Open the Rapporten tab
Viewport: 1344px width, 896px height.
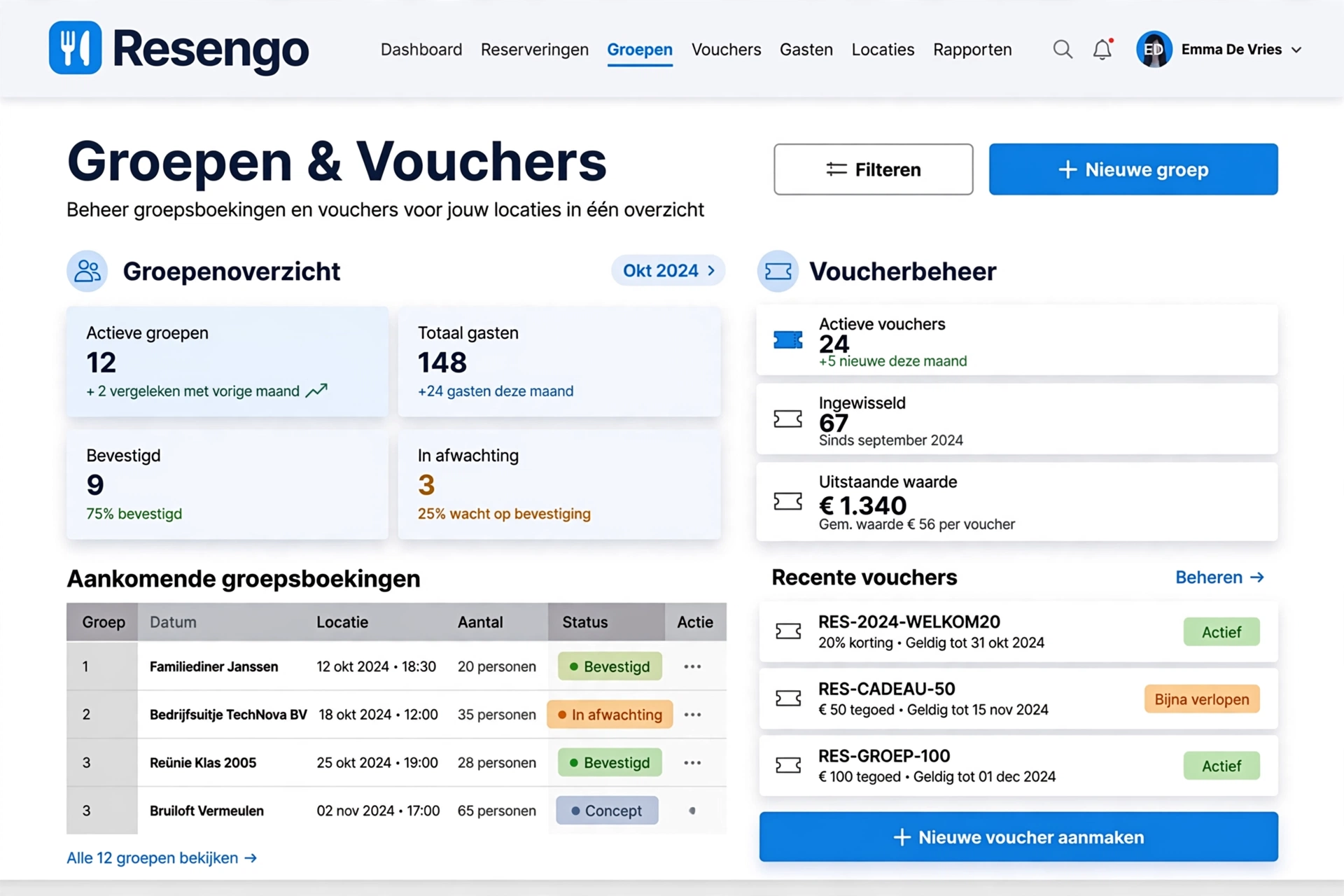pos(972,50)
